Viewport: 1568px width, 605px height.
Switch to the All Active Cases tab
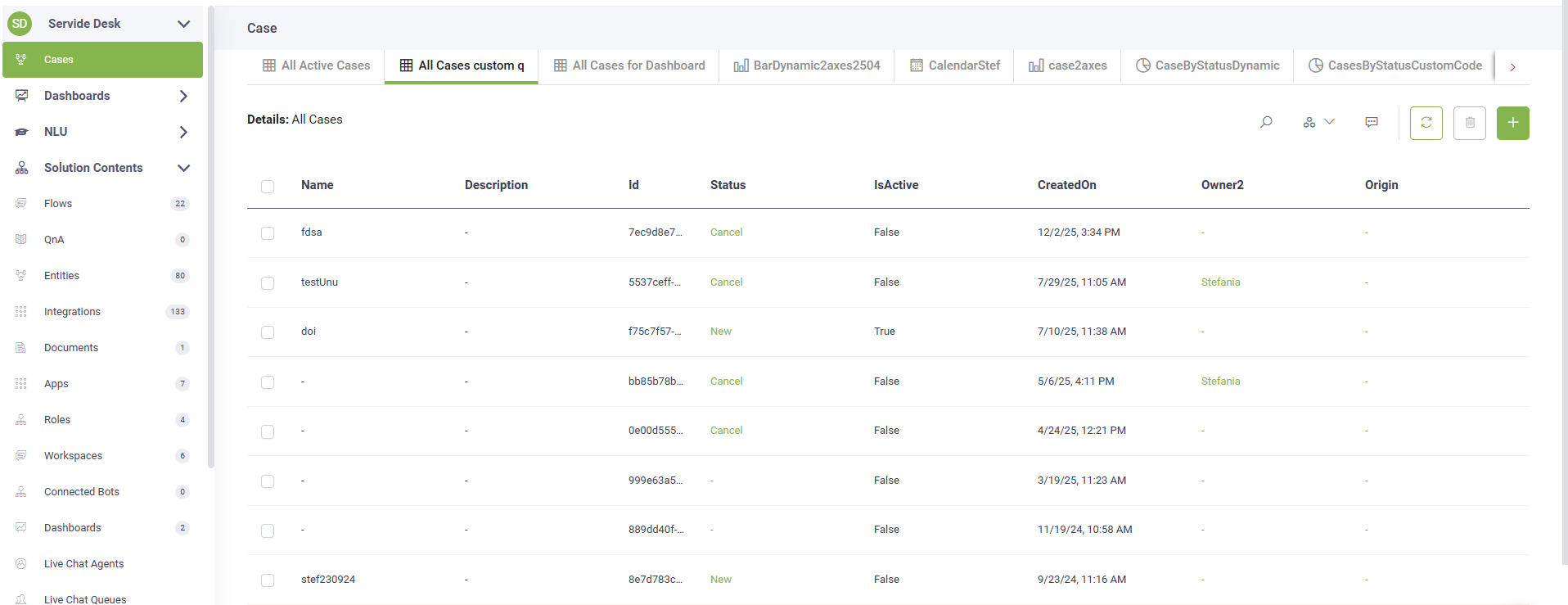[x=316, y=65]
